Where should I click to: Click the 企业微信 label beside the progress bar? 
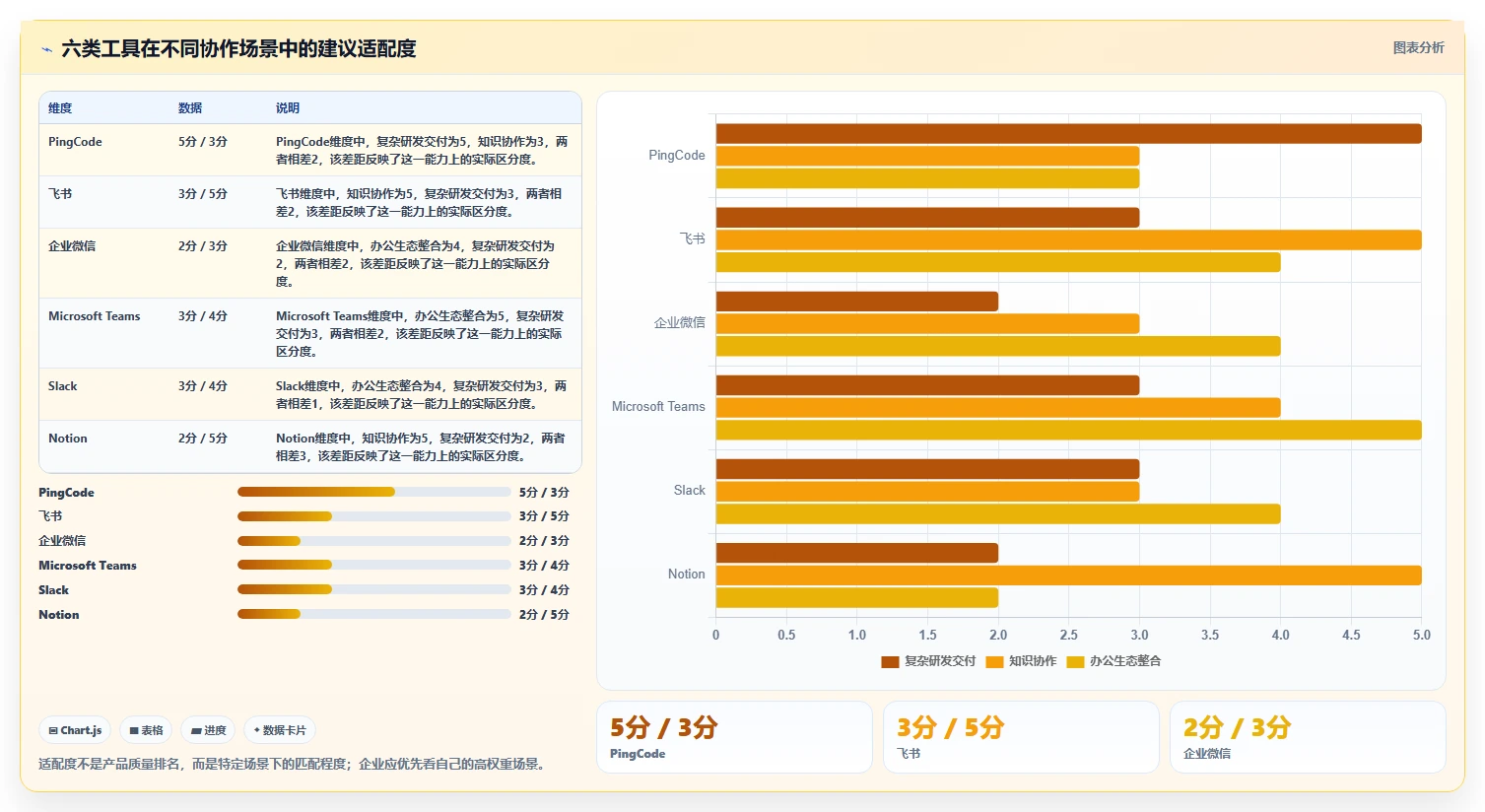pyautogui.click(x=62, y=541)
